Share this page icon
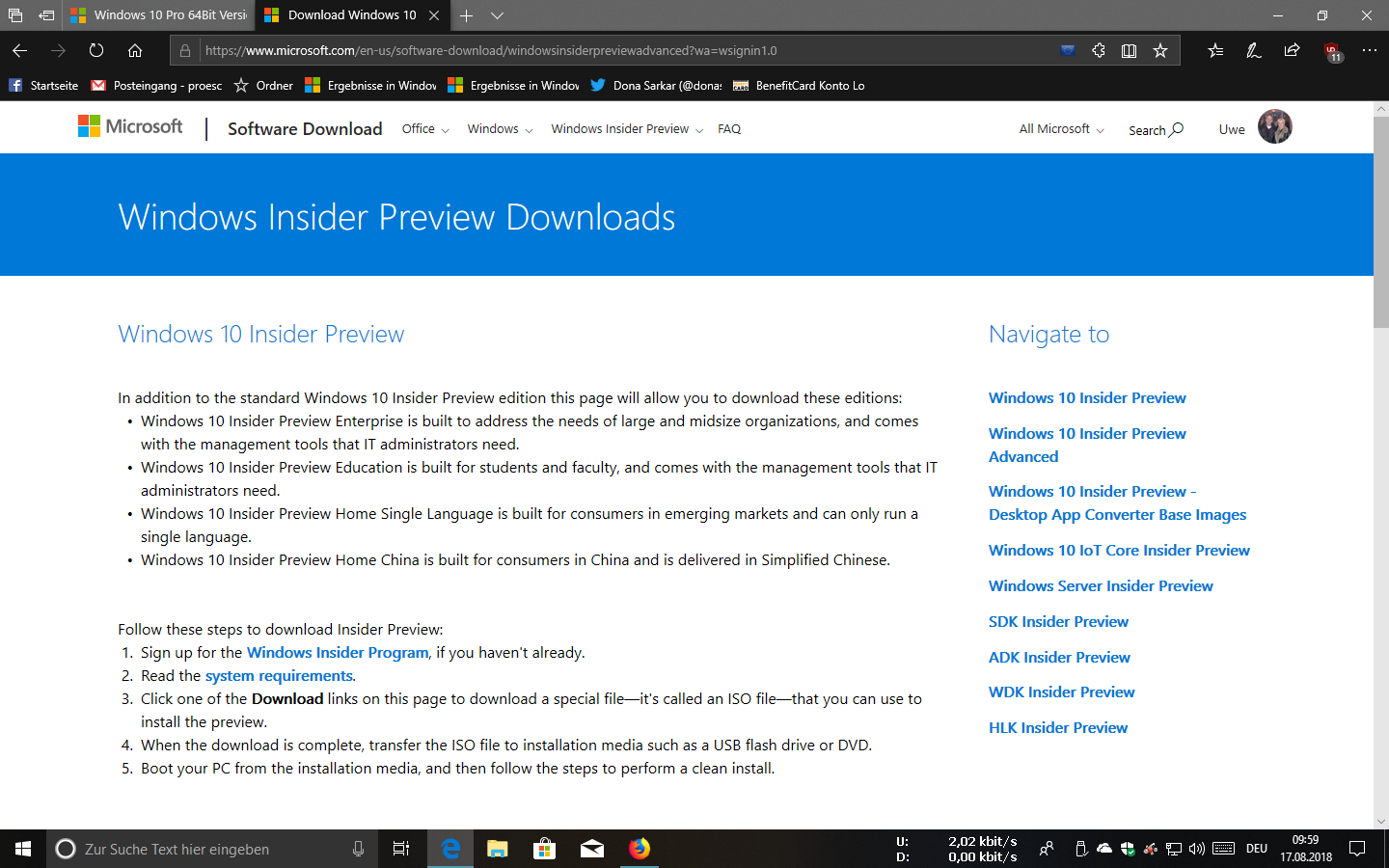 click(1292, 50)
